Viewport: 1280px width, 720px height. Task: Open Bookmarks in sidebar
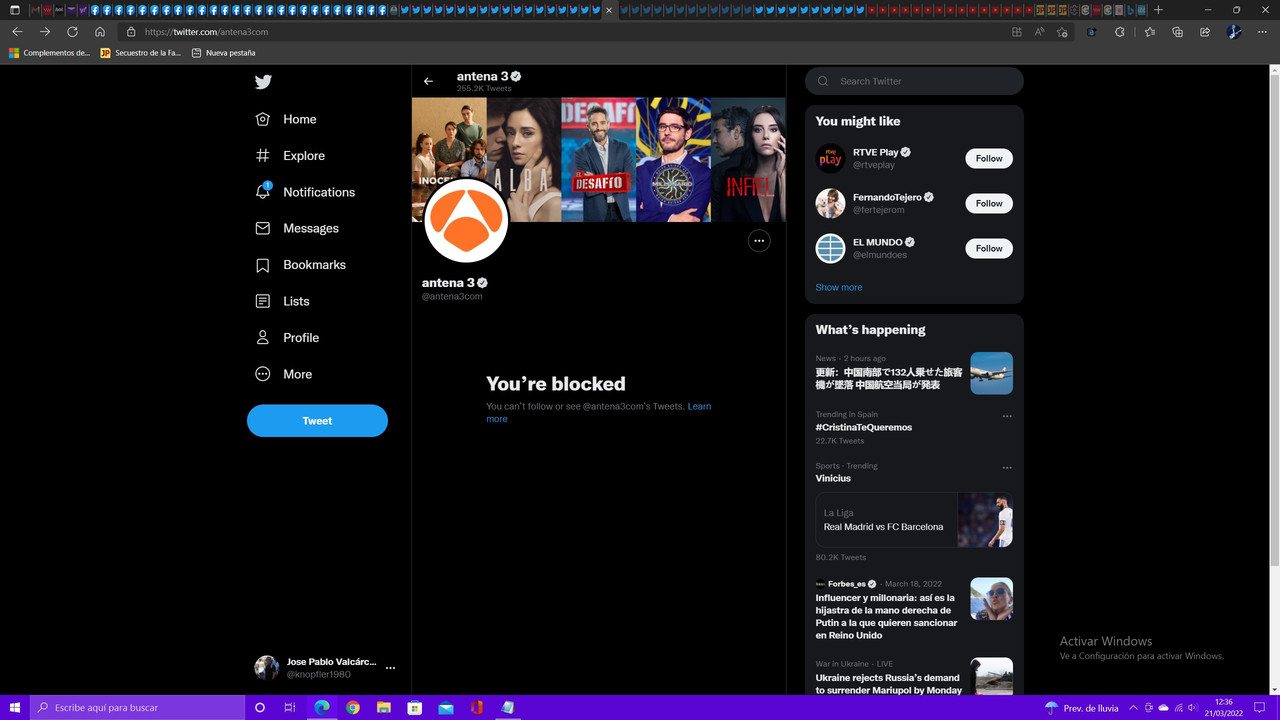[300, 265]
